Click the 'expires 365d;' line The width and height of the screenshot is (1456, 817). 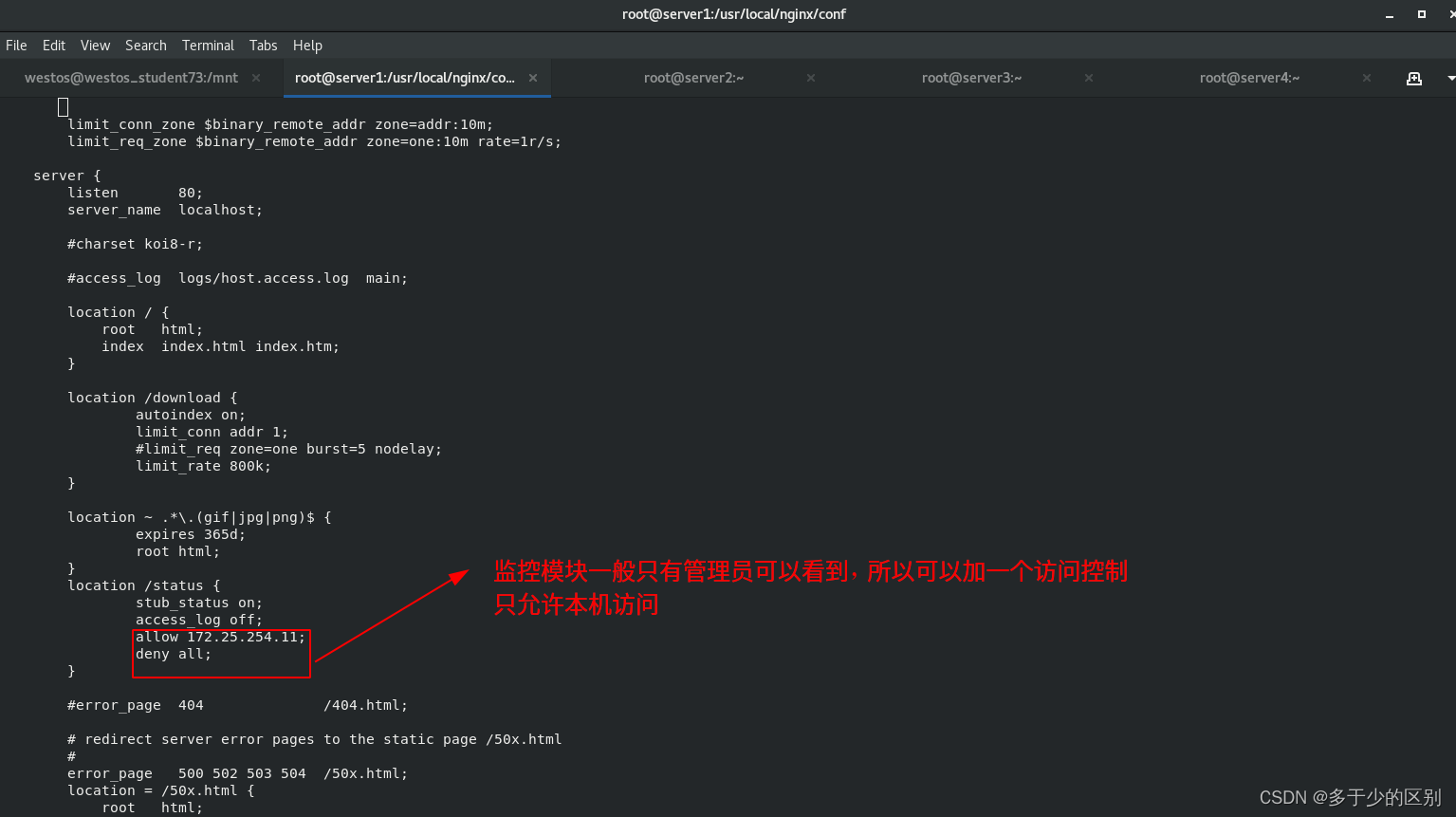click(x=191, y=534)
